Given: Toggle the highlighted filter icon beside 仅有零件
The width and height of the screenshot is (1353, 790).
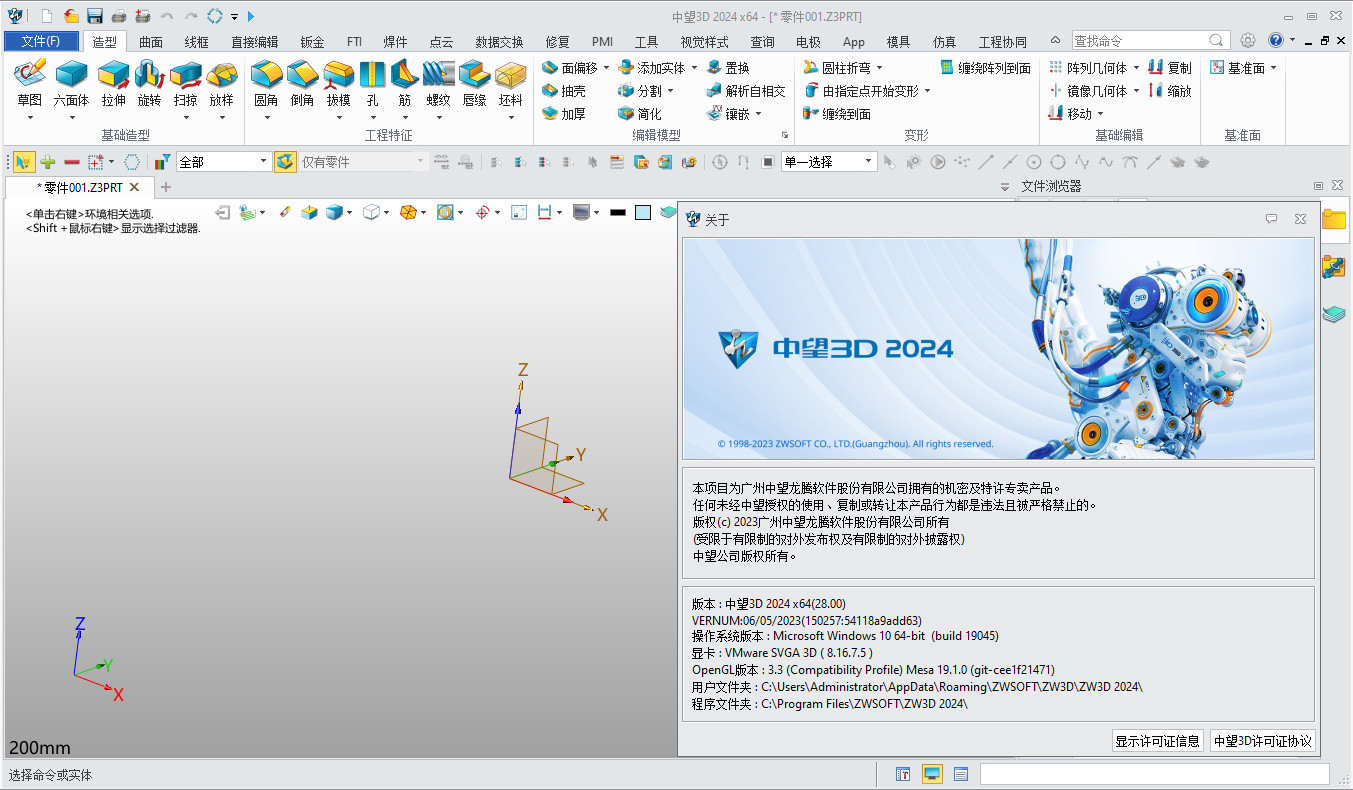Looking at the screenshot, I should [x=285, y=162].
